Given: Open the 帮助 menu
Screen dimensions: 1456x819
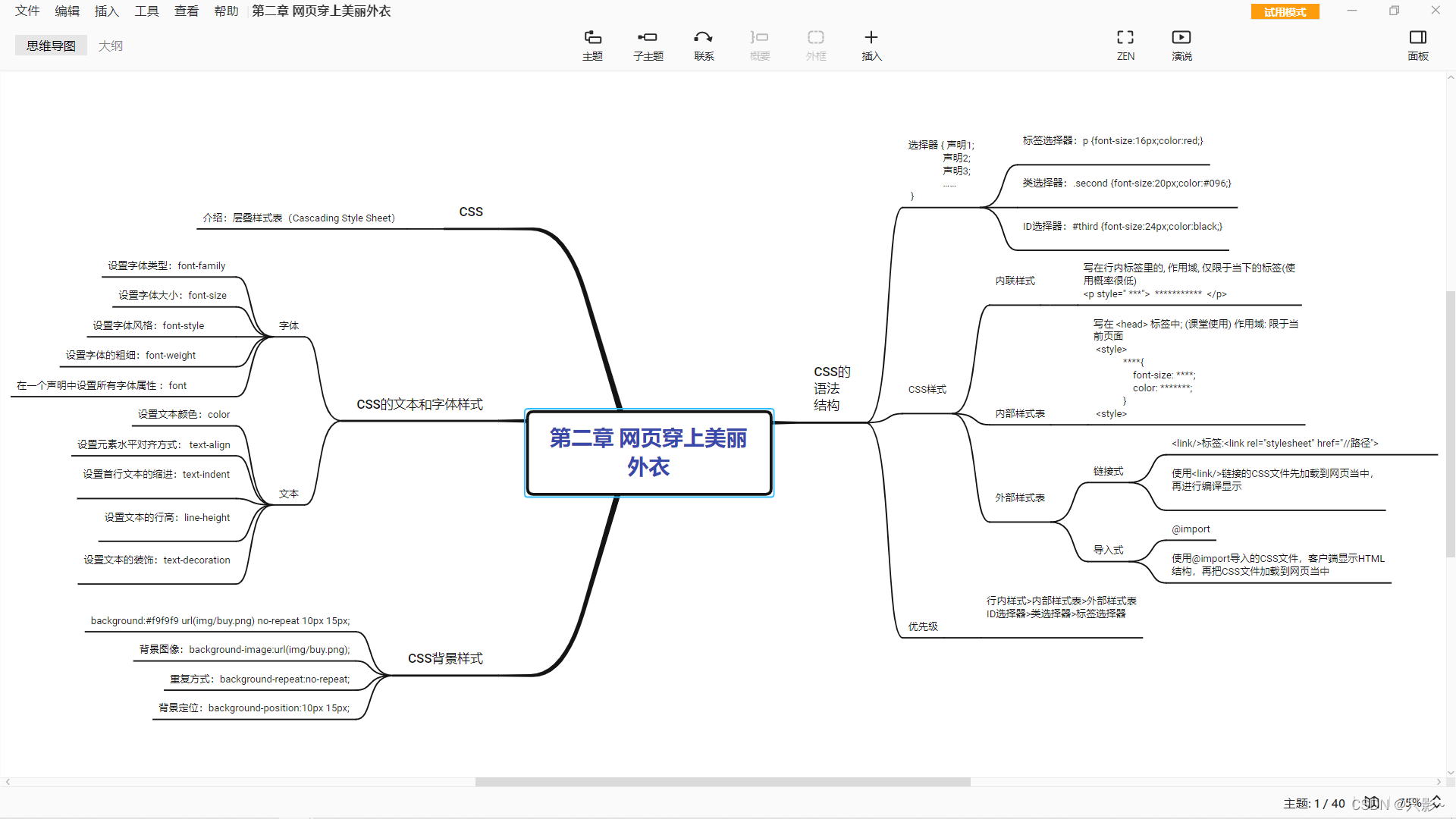Looking at the screenshot, I should pos(226,11).
